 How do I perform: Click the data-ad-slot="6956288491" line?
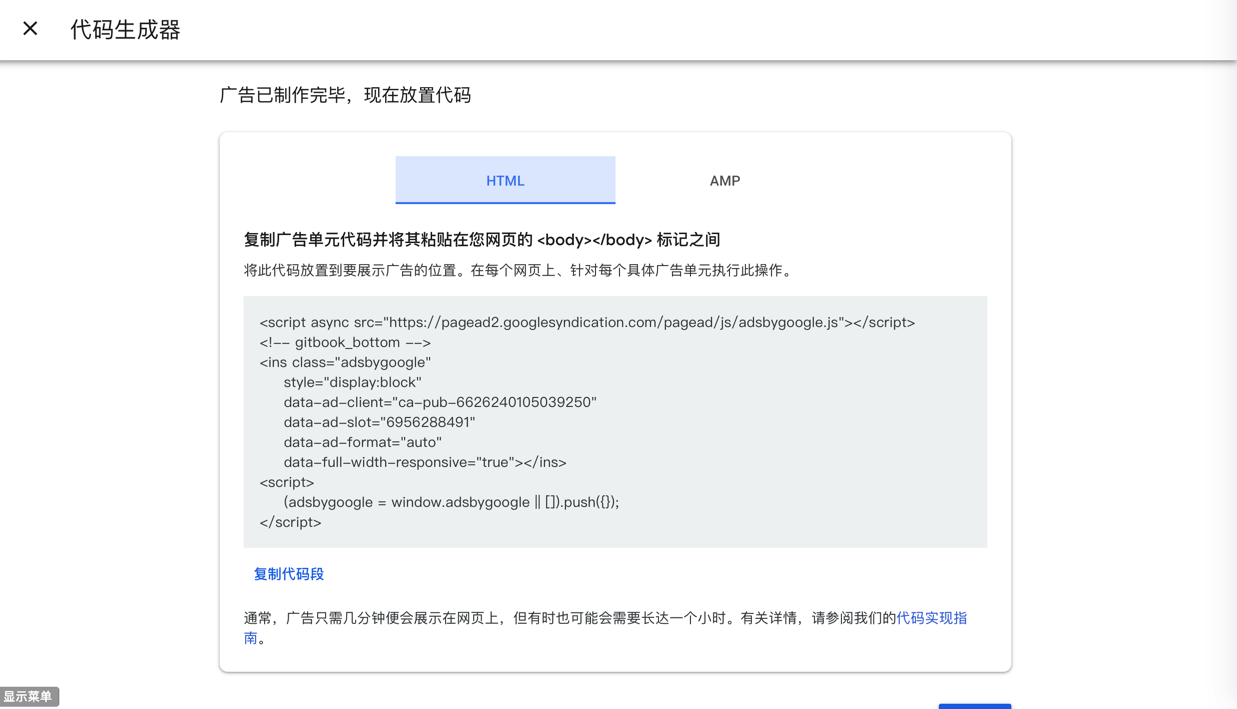coord(379,422)
